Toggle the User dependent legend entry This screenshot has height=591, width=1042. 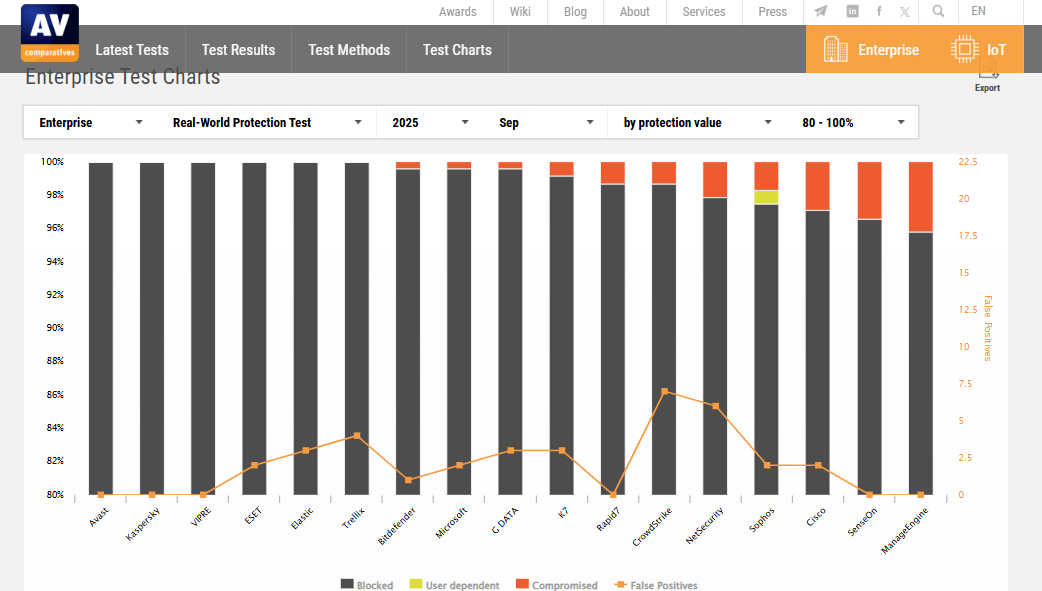pyautogui.click(x=455, y=585)
